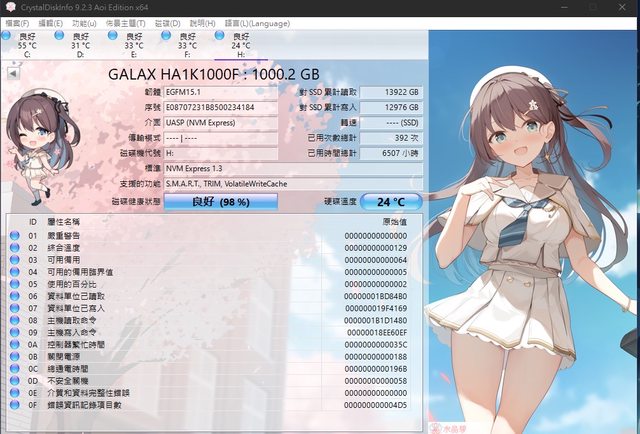Click status orb for attribute 0E row
Image resolution: width=640 pixels, height=434 pixels.
(x=15, y=393)
